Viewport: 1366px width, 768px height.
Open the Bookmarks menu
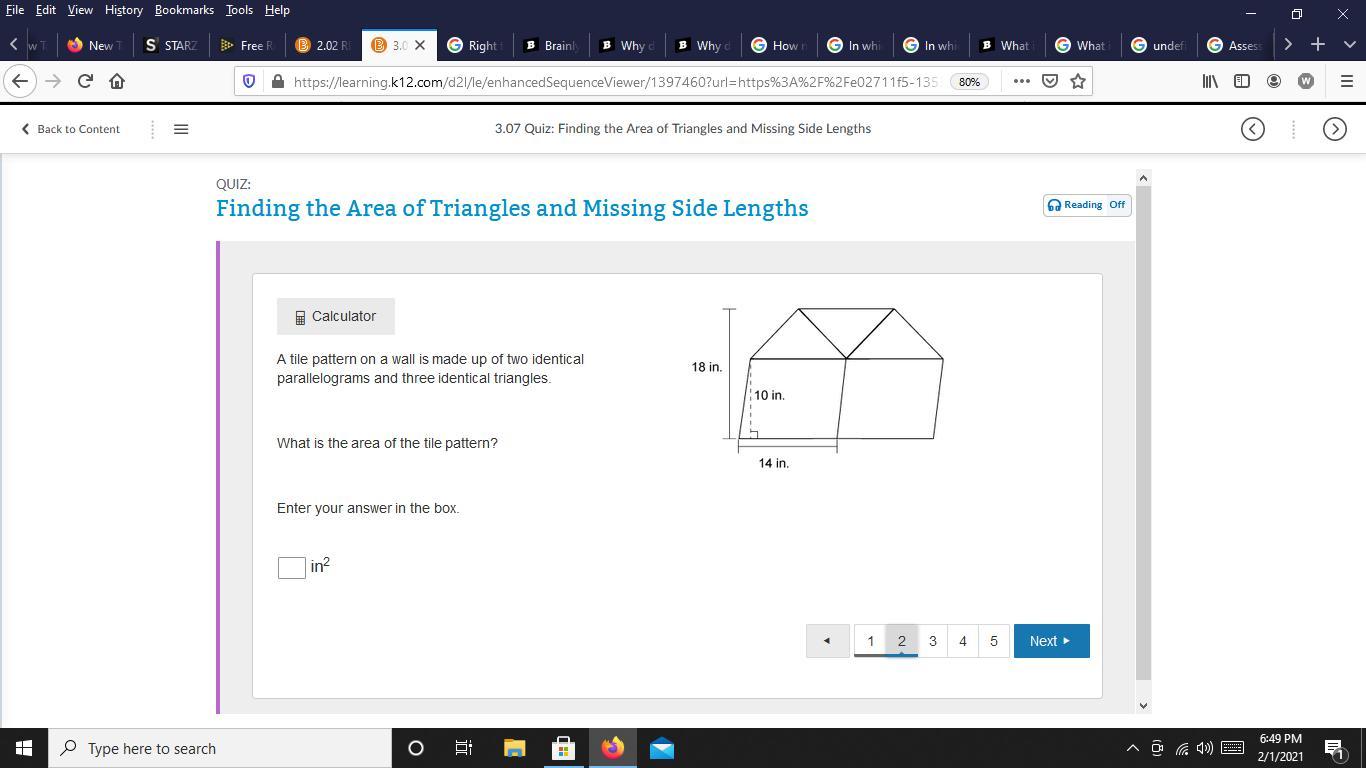coord(184,10)
